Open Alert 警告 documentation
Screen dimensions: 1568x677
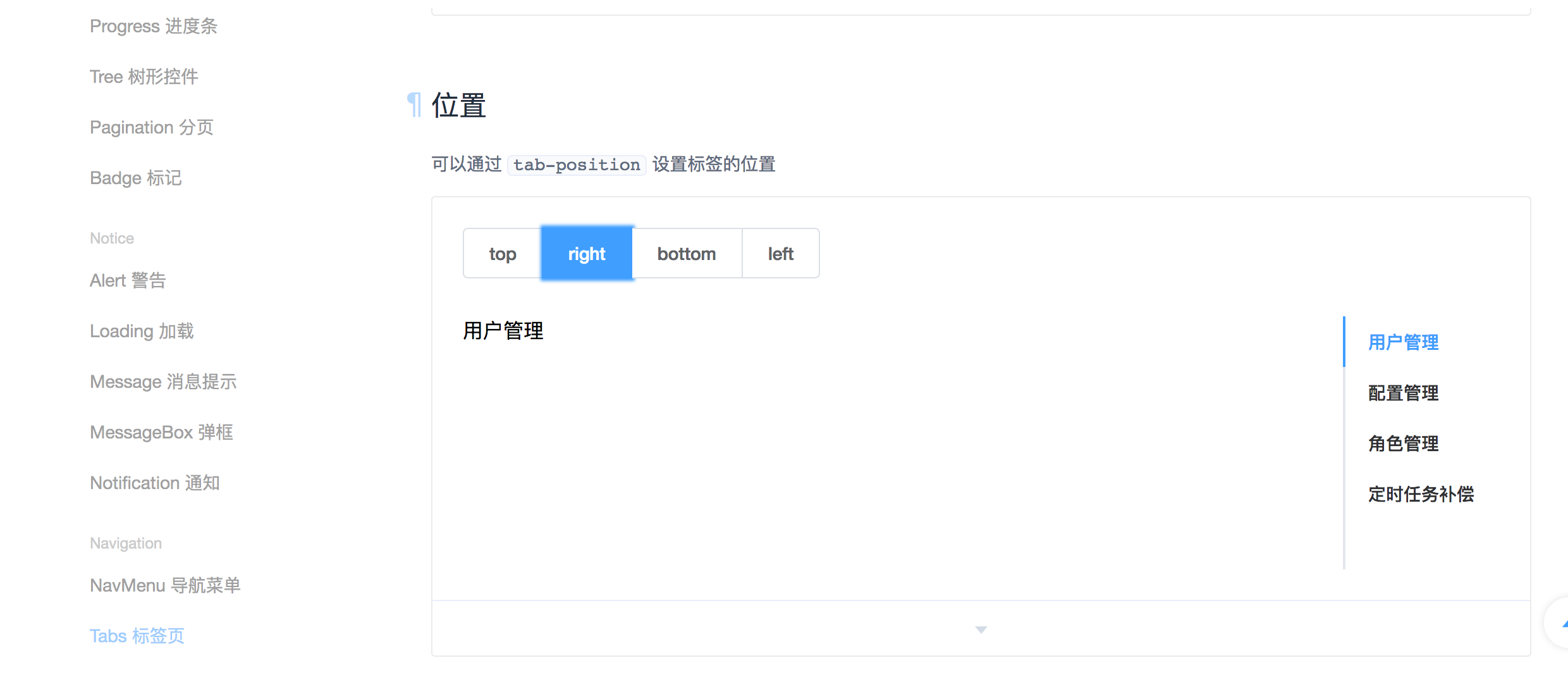point(128,280)
